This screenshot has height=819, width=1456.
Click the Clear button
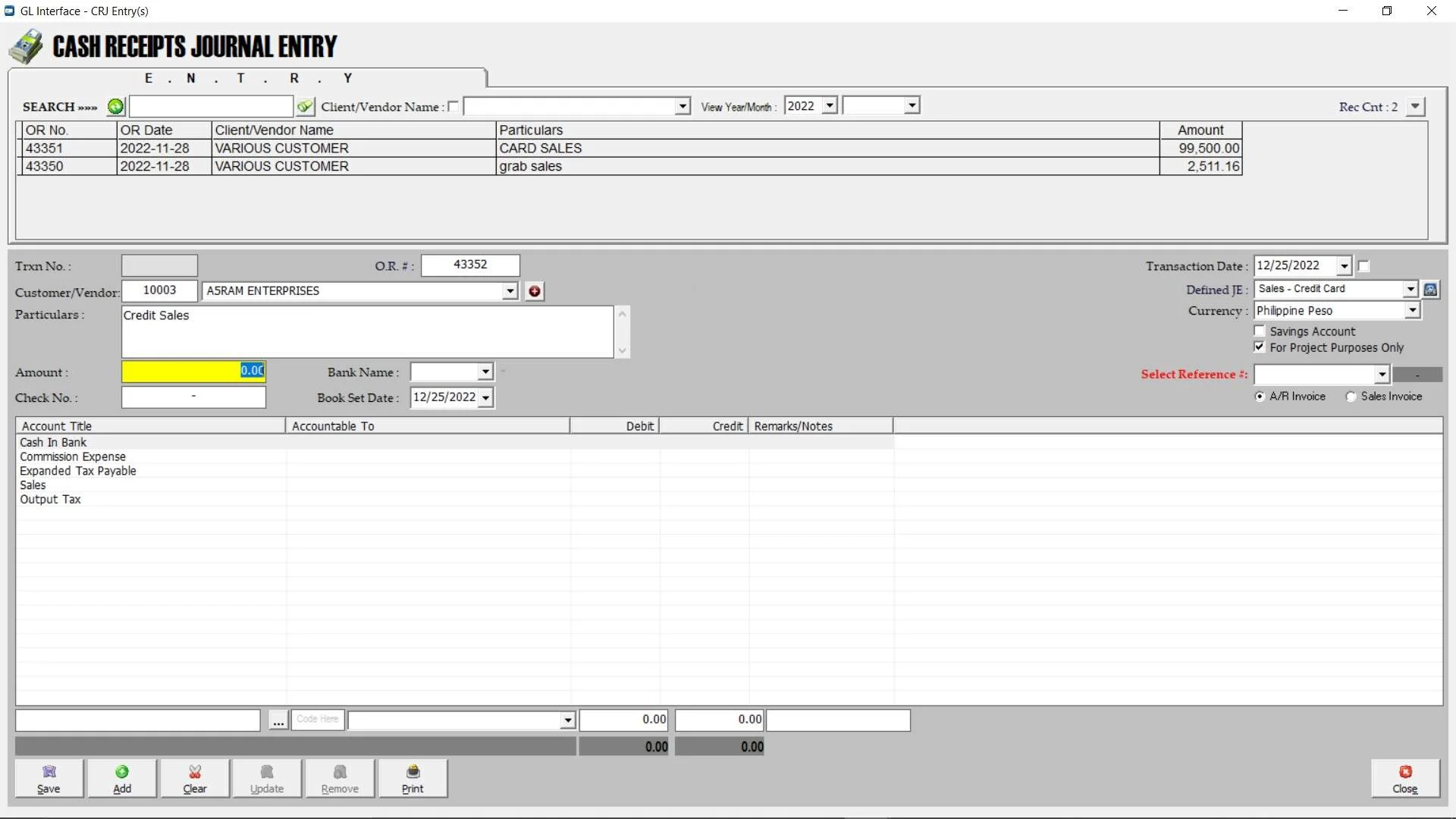195,779
